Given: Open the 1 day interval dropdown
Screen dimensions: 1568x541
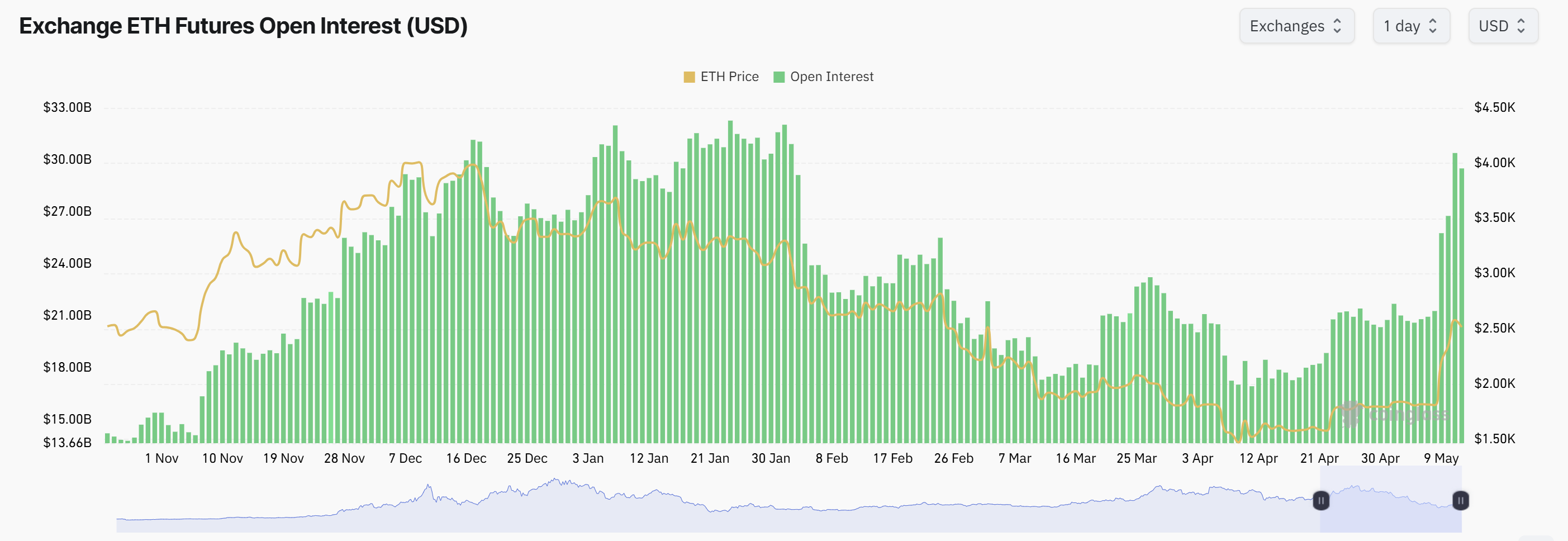Looking at the screenshot, I should pyautogui.click(x=1410, y=26).
